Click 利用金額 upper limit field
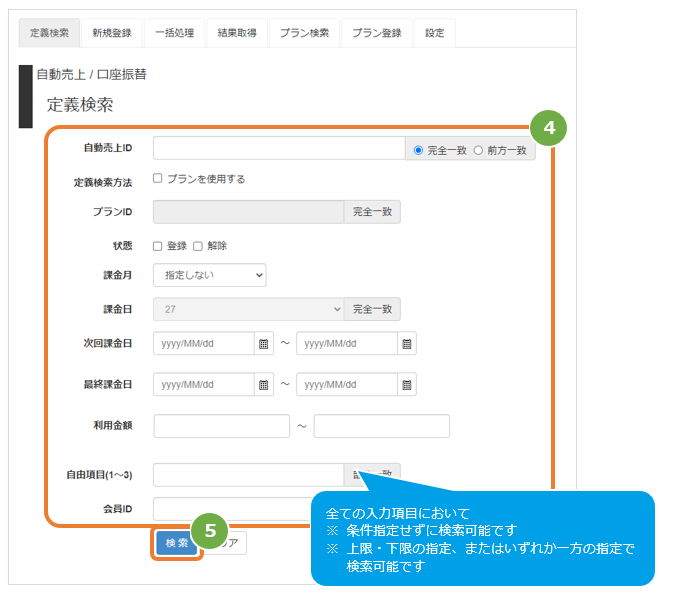This screenshot has height=600, width=679. click(382, 426)
